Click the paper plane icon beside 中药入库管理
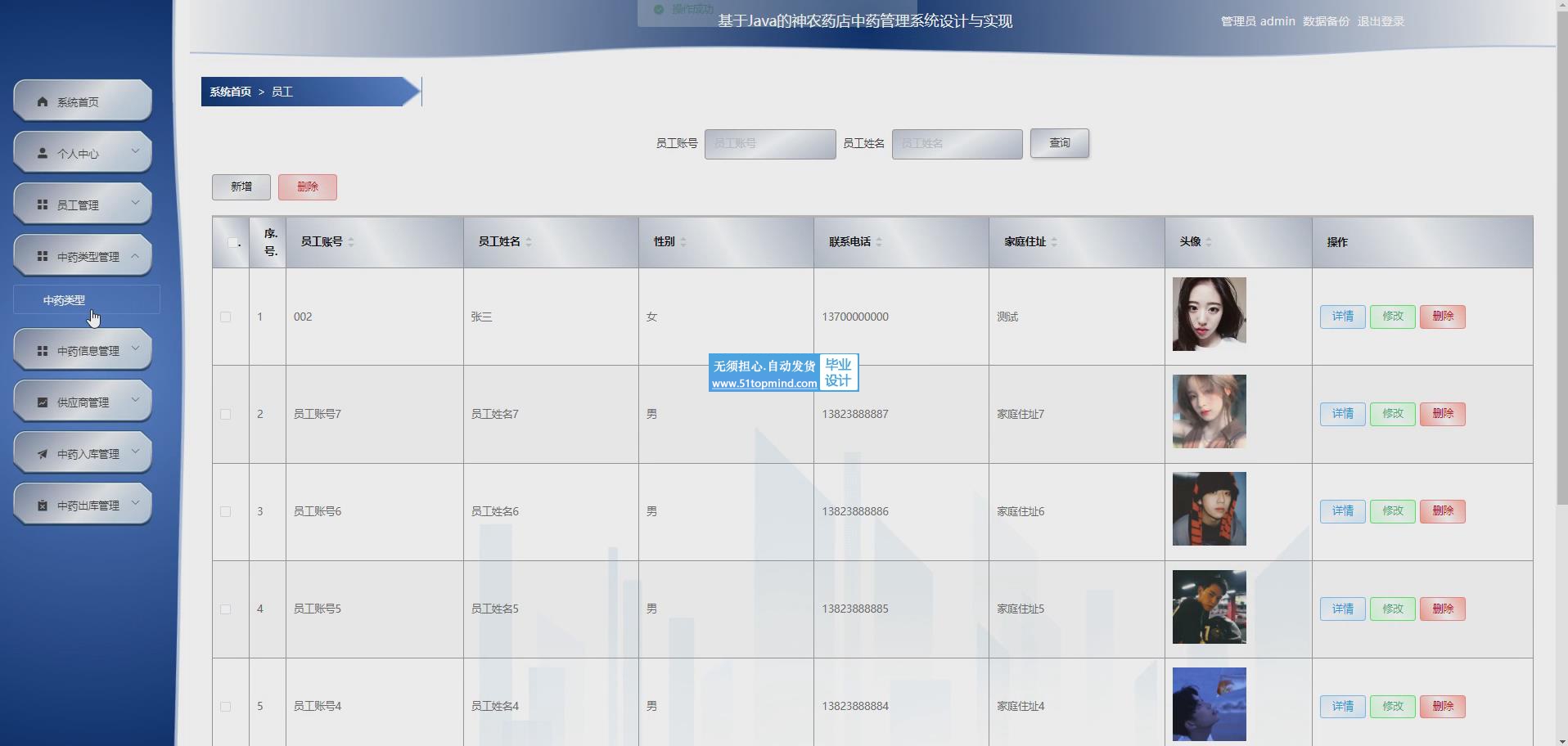1568x746 pixels. (x=43, y=453)
